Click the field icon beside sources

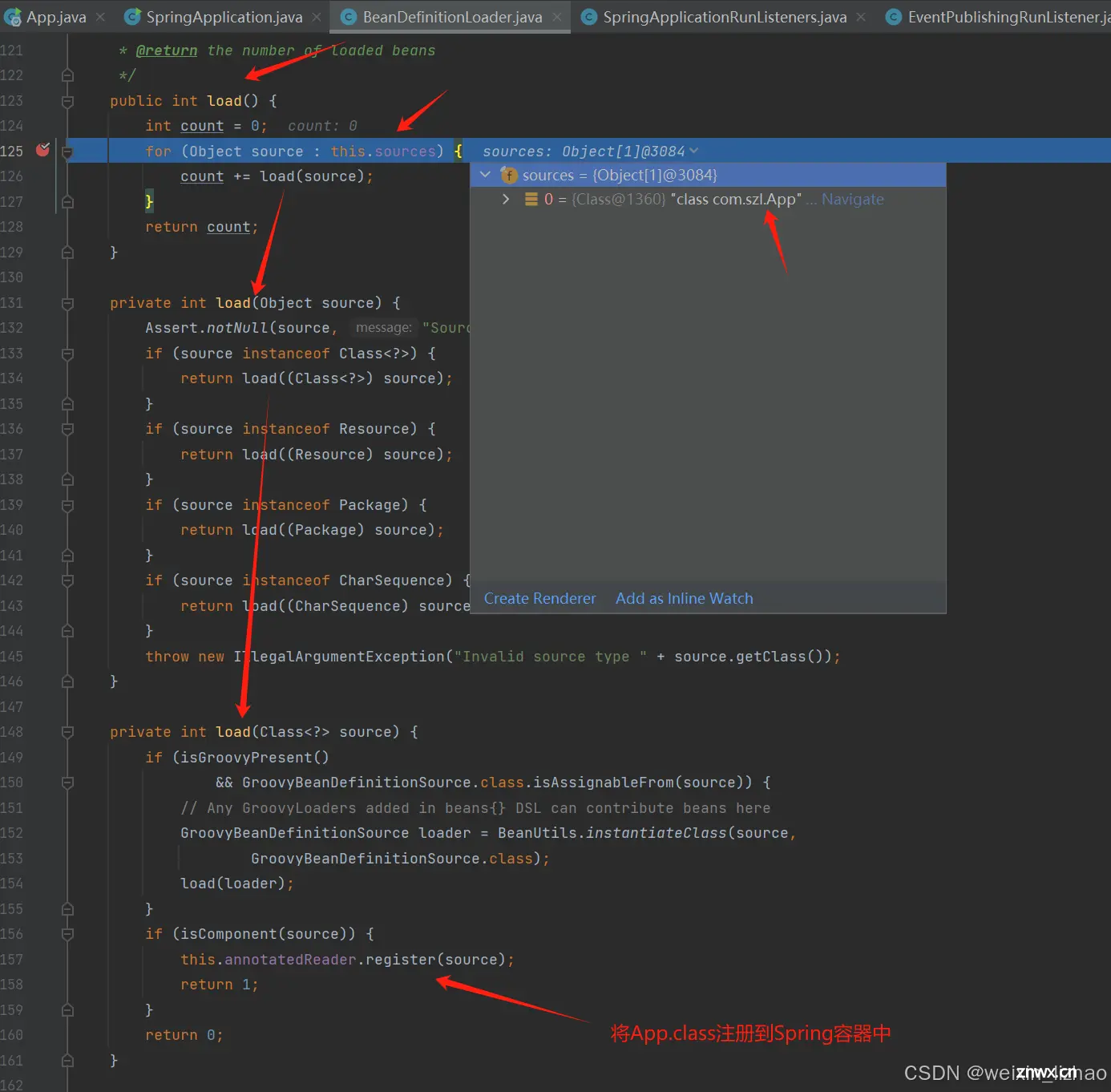click(508, 175)
